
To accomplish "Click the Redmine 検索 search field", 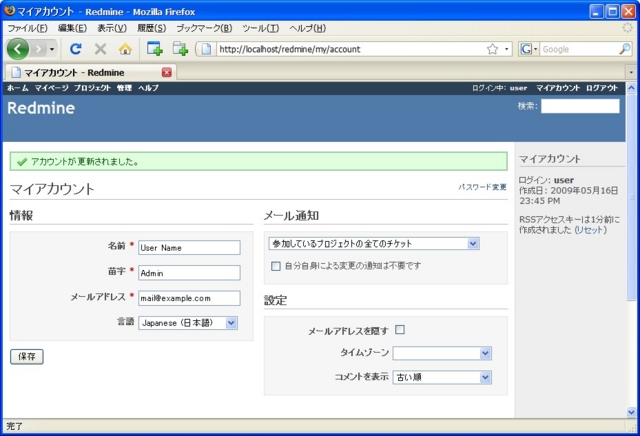I will pyautogui.click(x=580, y=106).
